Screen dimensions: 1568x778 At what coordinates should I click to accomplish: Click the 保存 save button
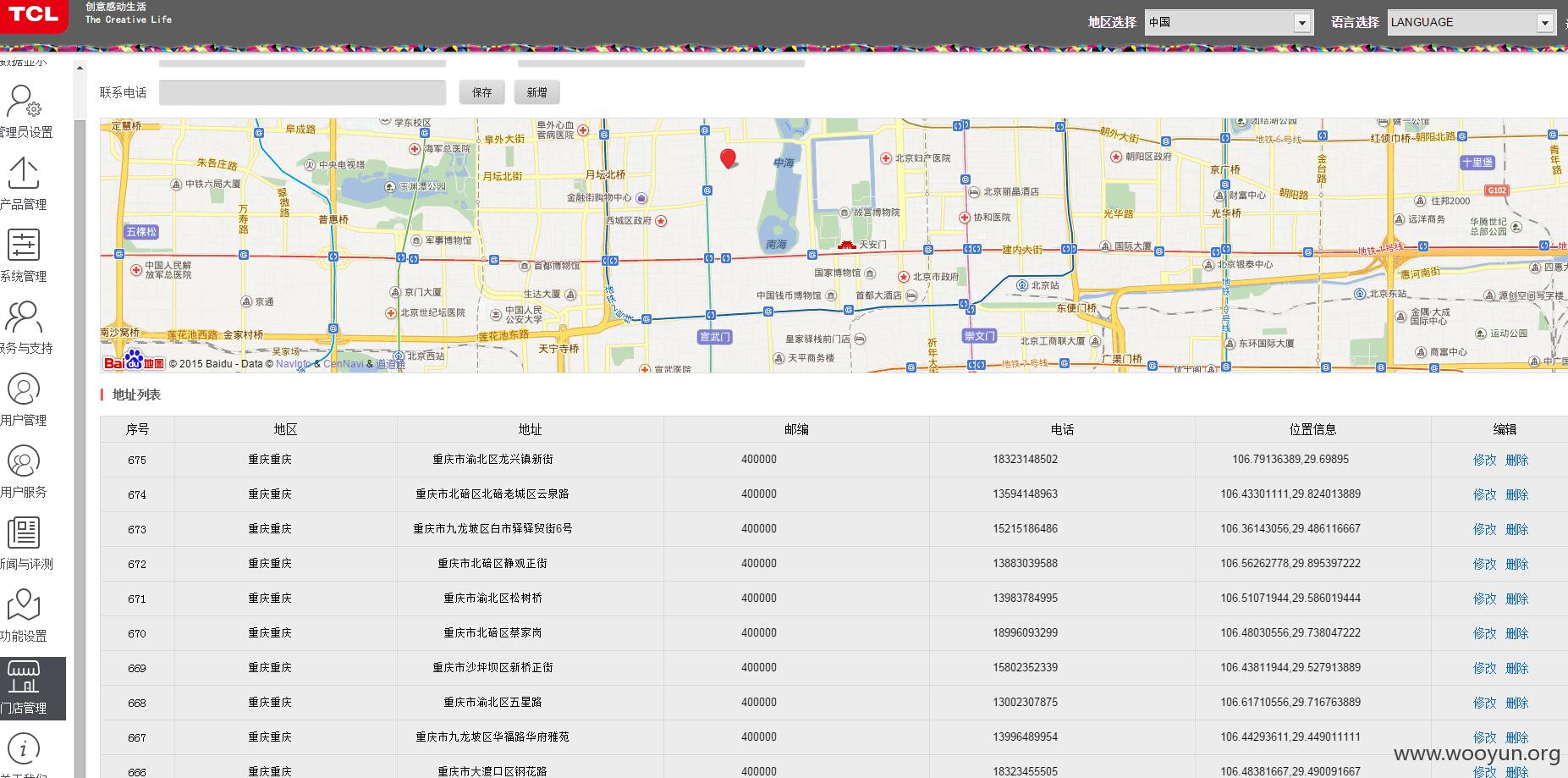(482, 92)
